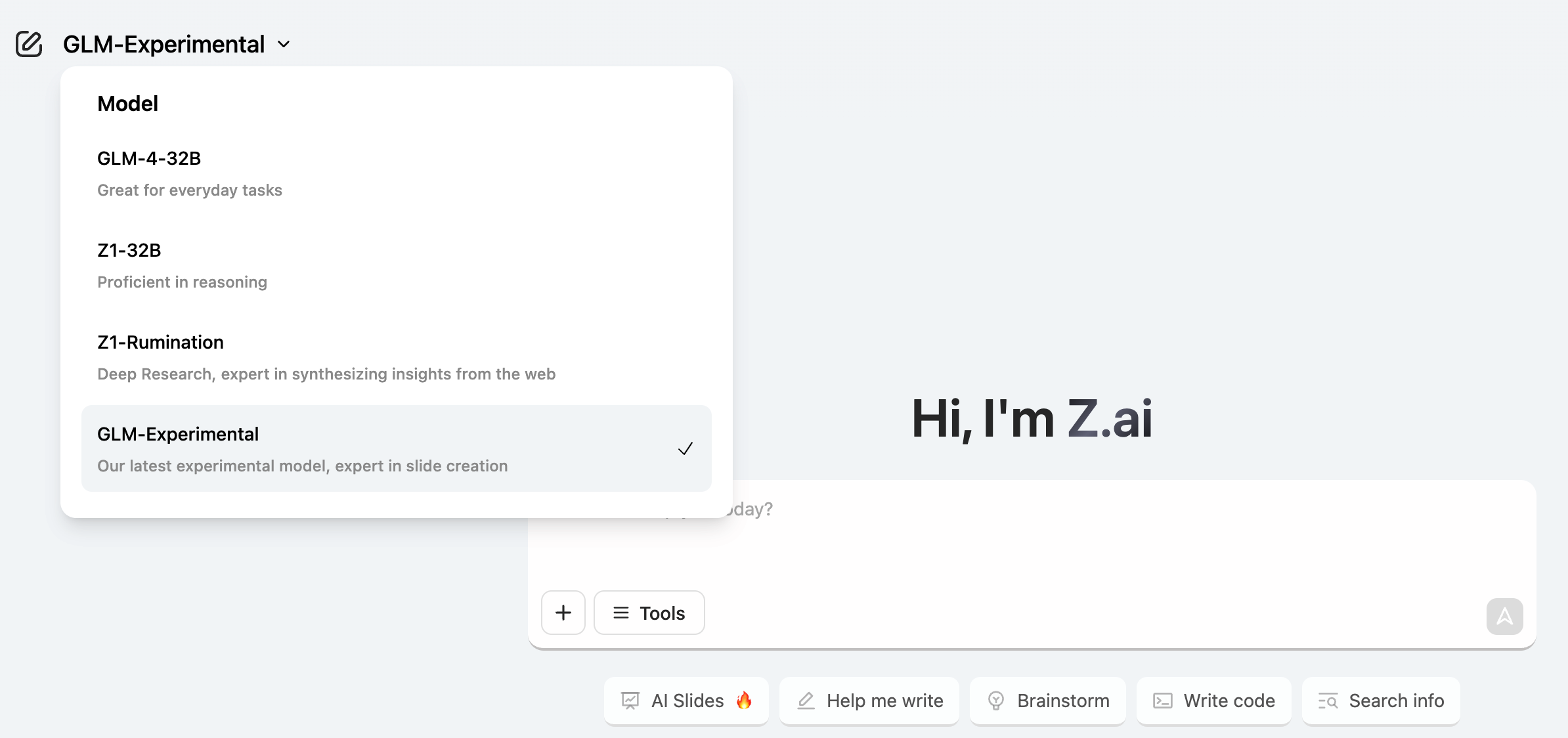Click the search icon in Search info
Image resolution: width=1568 pixels, height=738 pixels.
pos(1328,701)
